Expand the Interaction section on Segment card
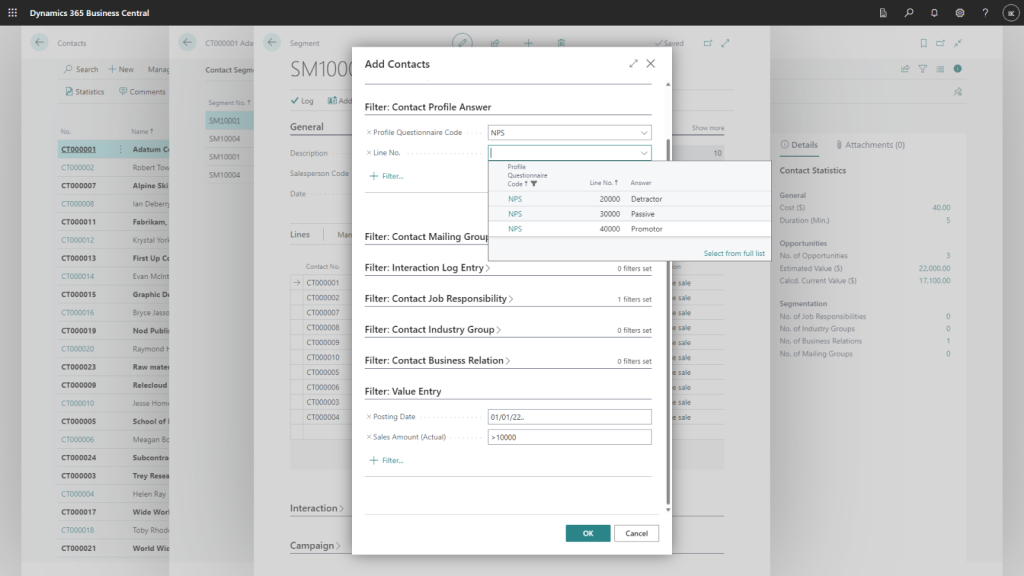The height and width of the screenshot is (576, 1024). pyautogui.click(x=317, y=508)
